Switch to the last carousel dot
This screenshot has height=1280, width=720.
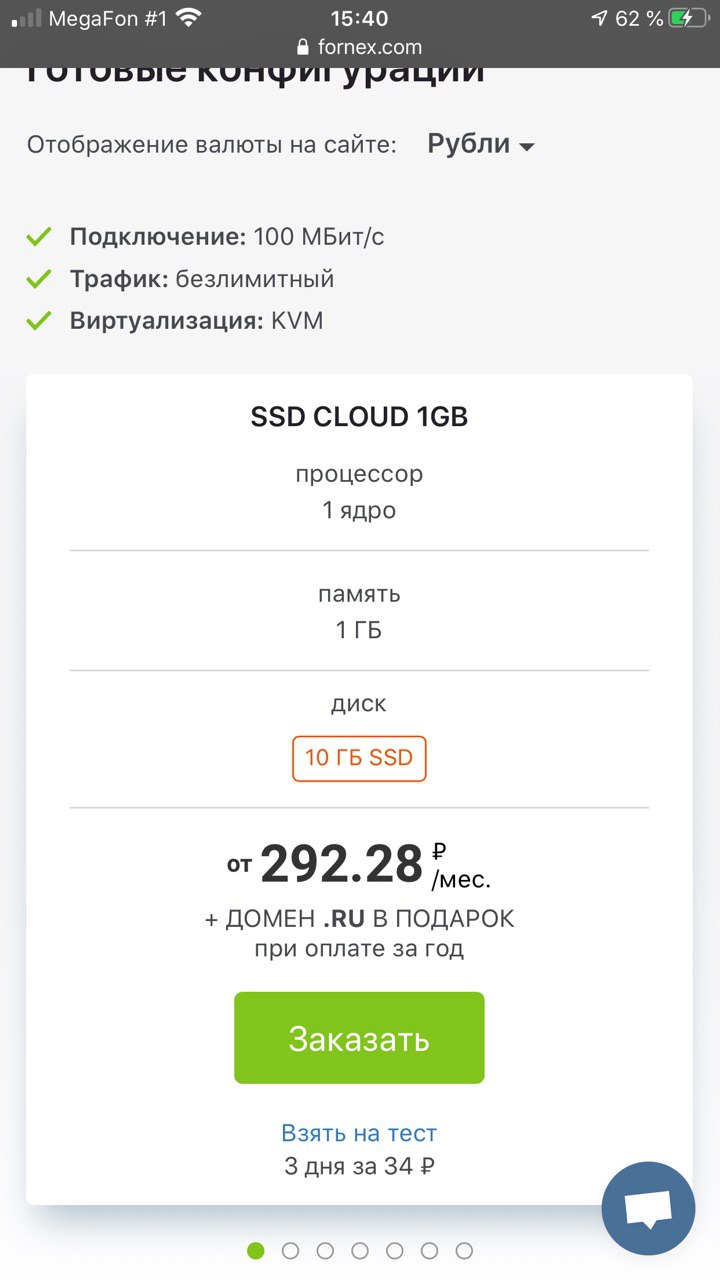464,1250
